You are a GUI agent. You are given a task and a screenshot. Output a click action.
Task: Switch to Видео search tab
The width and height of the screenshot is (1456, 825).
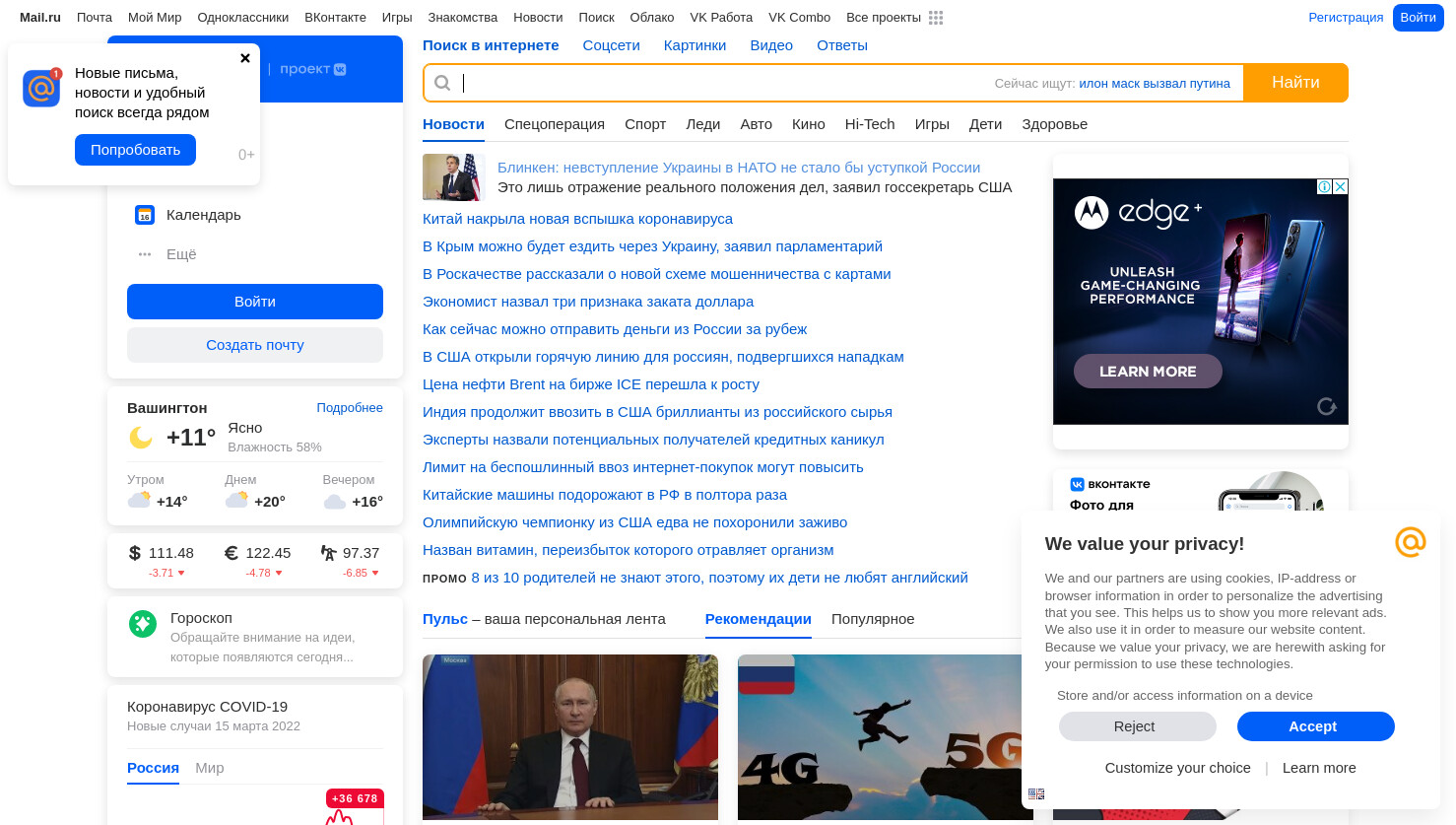[x=771, y=45]
